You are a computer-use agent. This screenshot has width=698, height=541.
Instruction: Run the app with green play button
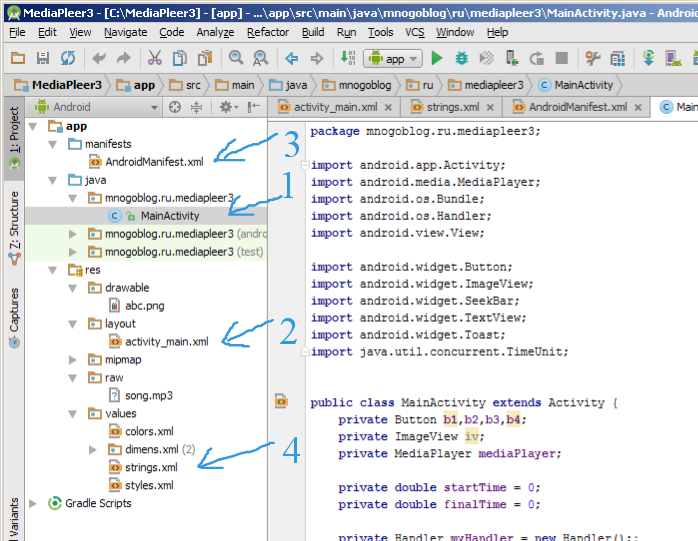(437, 59)
